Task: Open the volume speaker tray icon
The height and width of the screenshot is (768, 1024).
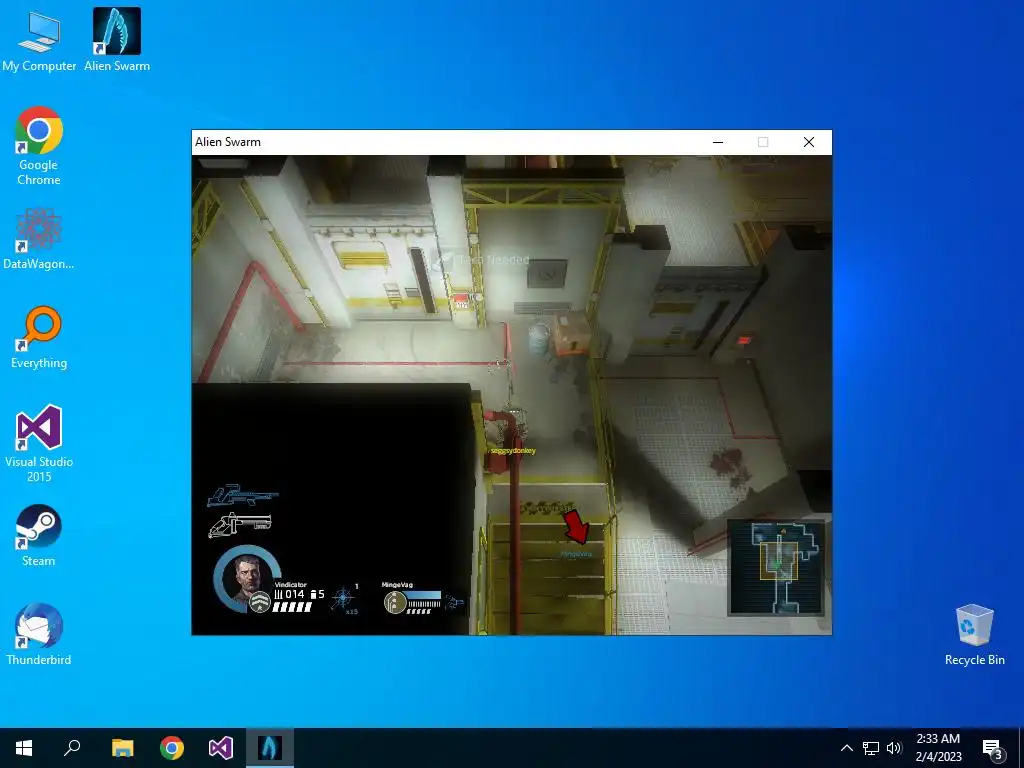Action: (x=894, y=748)
